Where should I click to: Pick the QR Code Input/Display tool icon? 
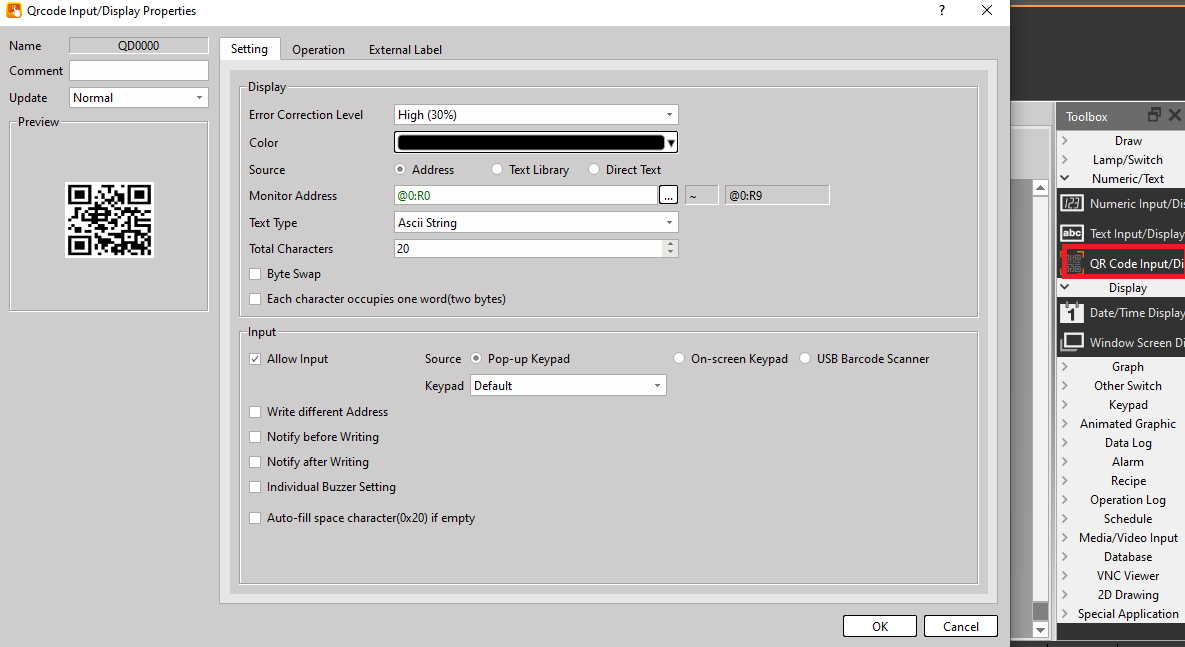point(1074,263)
